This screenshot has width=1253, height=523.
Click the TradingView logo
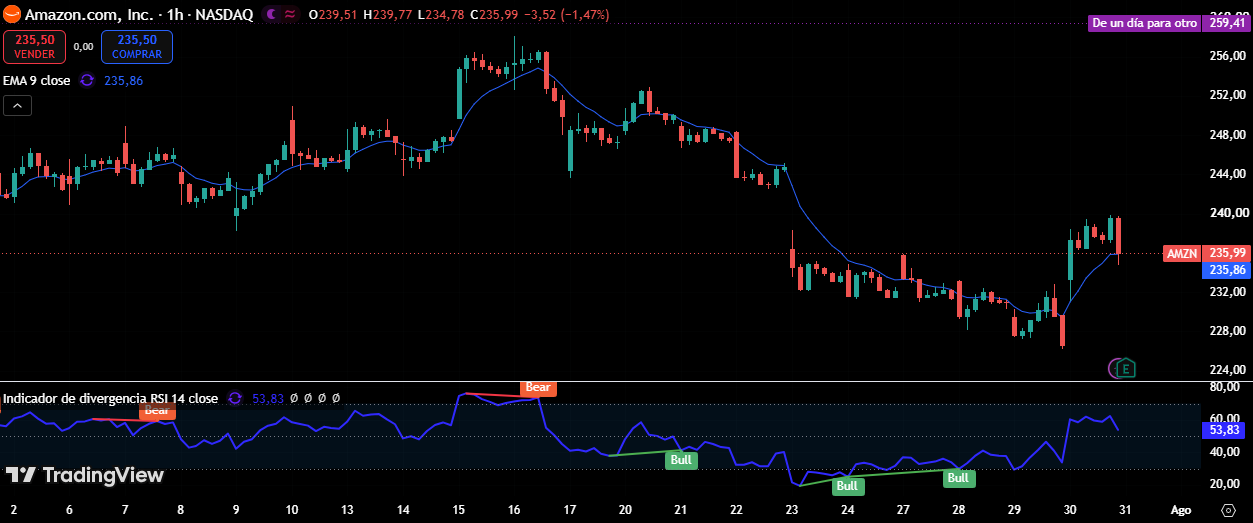85,475
